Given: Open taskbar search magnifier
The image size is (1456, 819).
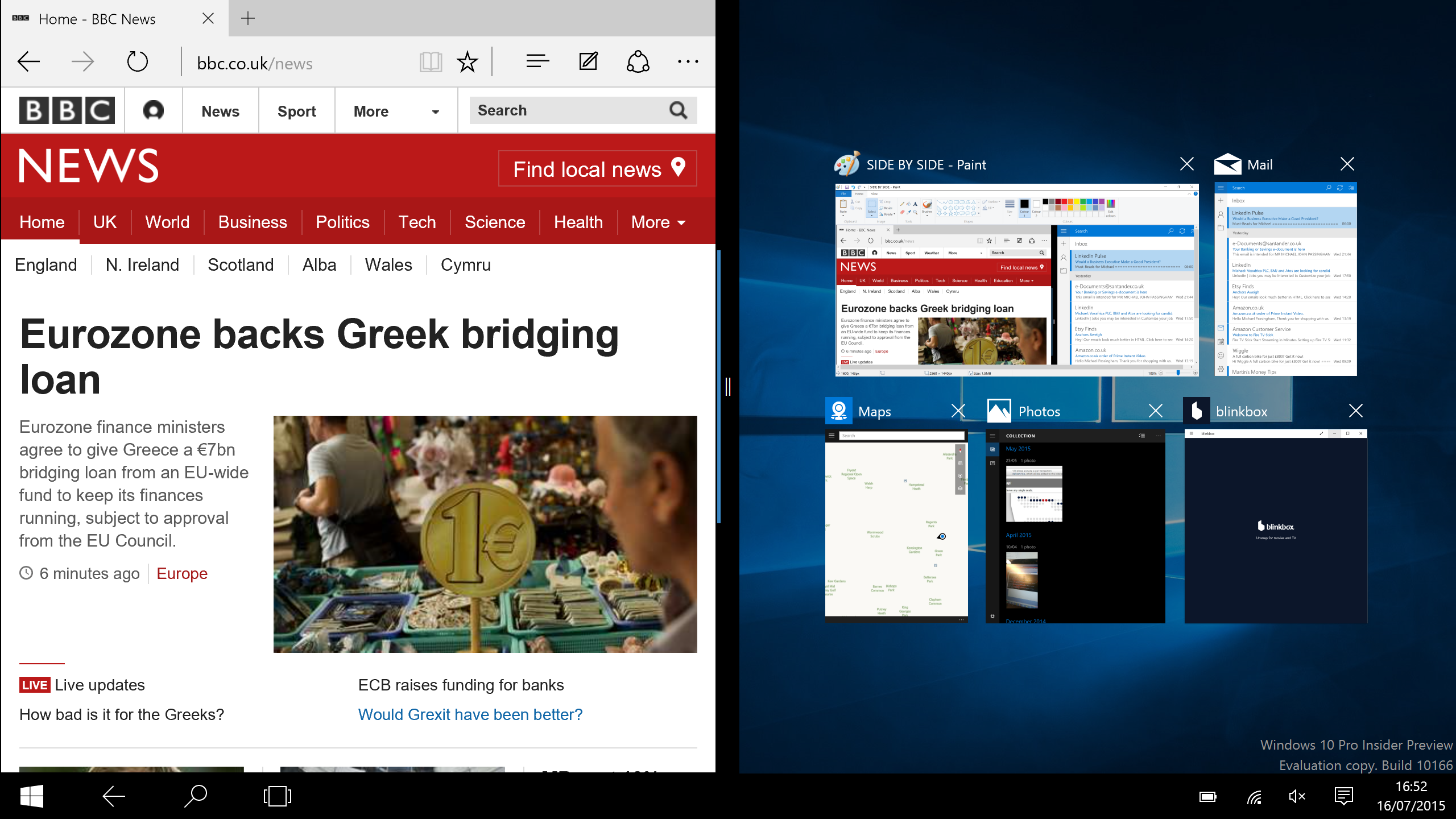Looking at the screenshot, I should tap(196, 796).
